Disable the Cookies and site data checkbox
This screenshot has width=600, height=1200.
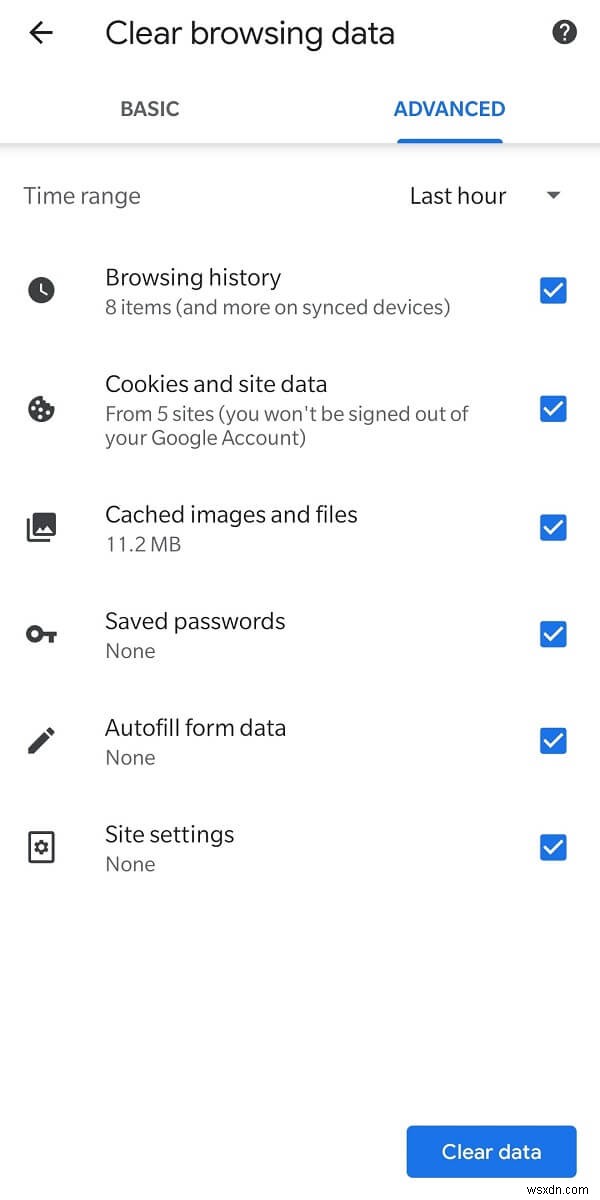point(553,408)
